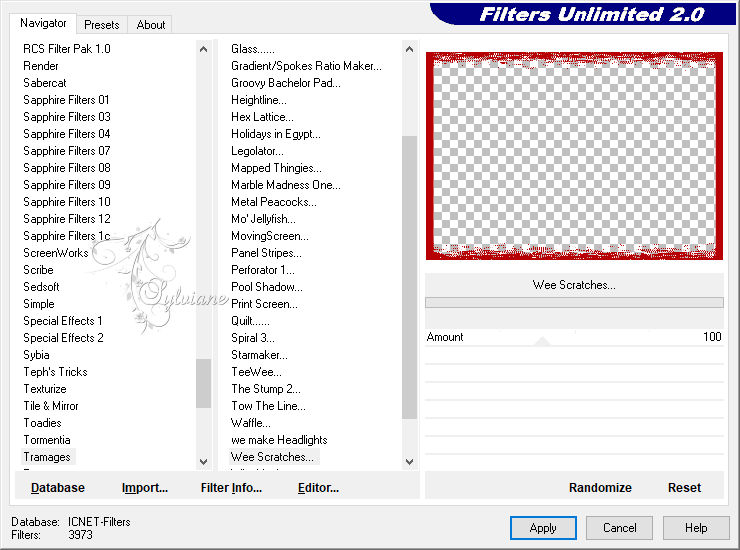Click Import... button
Viewport: 740px width, 550px height.
point(144,488)
